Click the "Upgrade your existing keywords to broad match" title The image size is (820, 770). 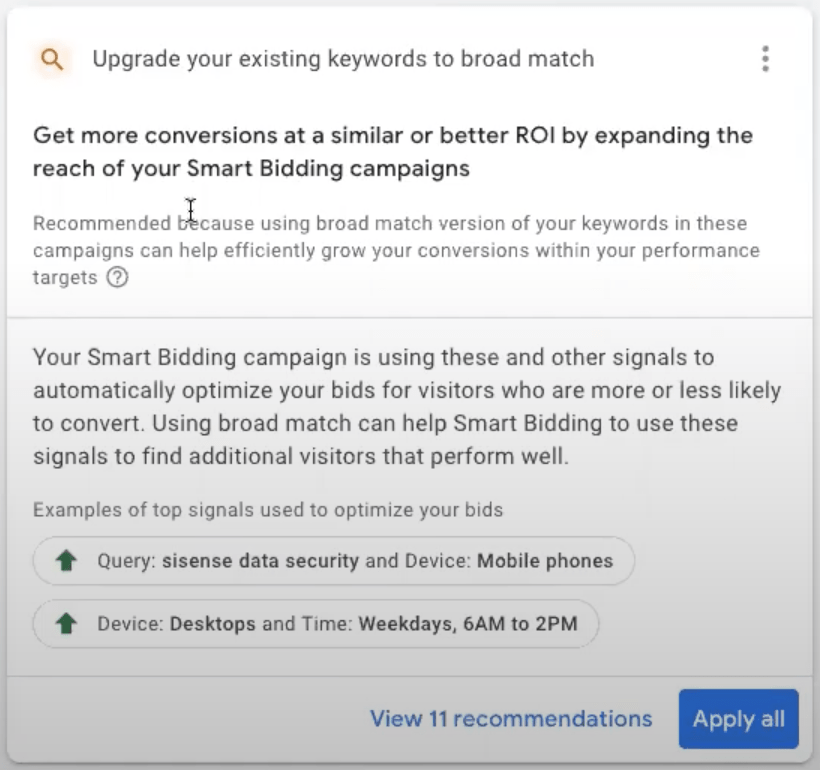pos(343,59)
